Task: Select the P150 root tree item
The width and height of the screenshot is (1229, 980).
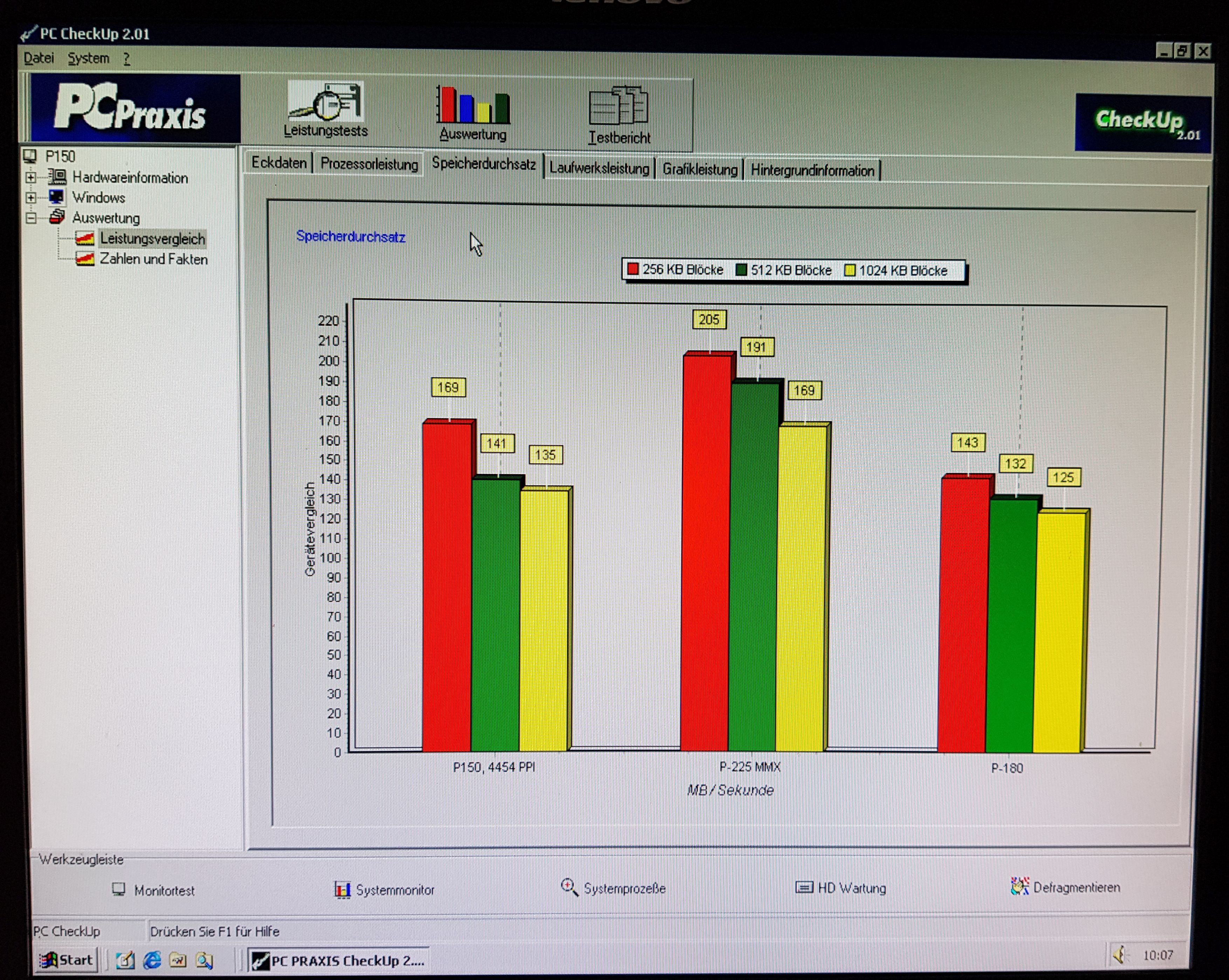Action: coord(60,156)
